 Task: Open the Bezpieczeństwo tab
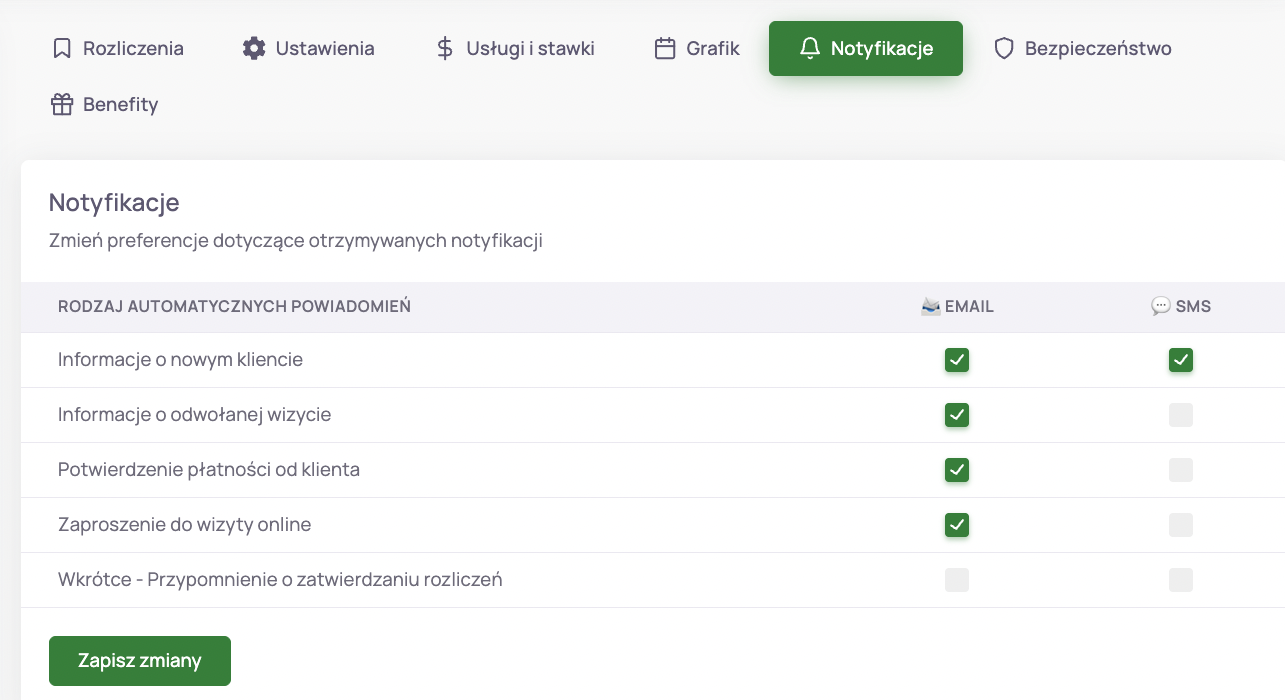pos(1082,48)
